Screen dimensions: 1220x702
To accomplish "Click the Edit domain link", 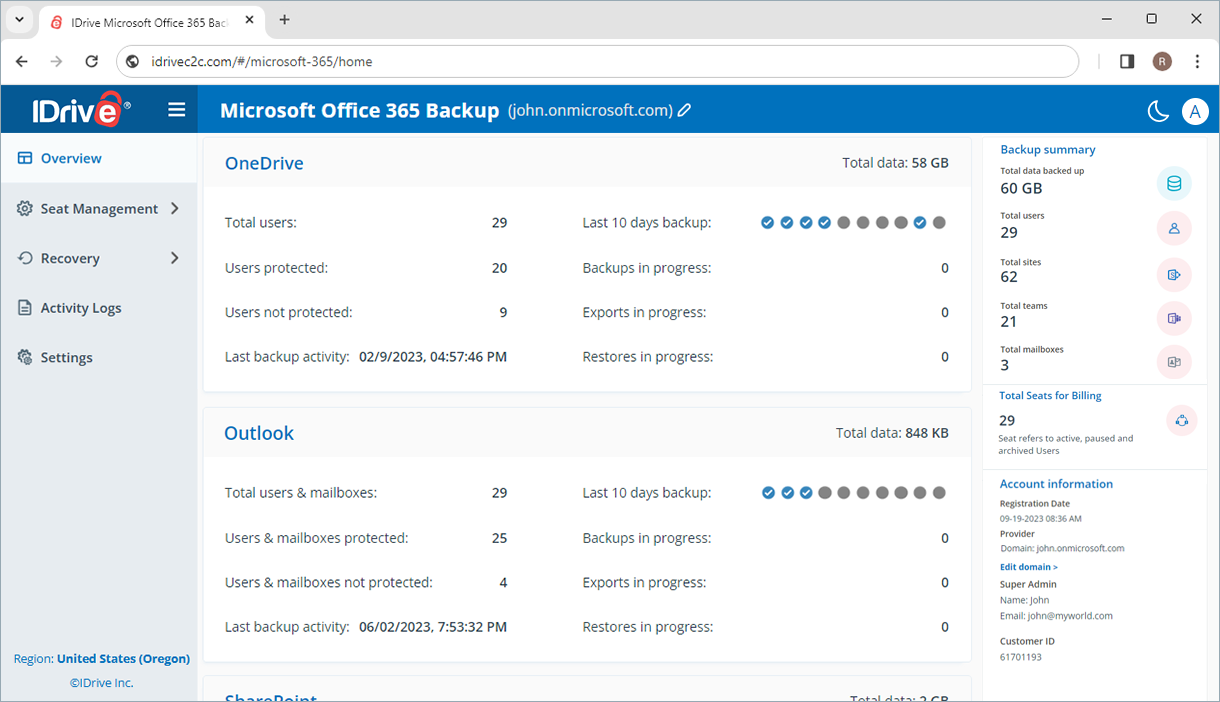I will [x=1028, y=567].
